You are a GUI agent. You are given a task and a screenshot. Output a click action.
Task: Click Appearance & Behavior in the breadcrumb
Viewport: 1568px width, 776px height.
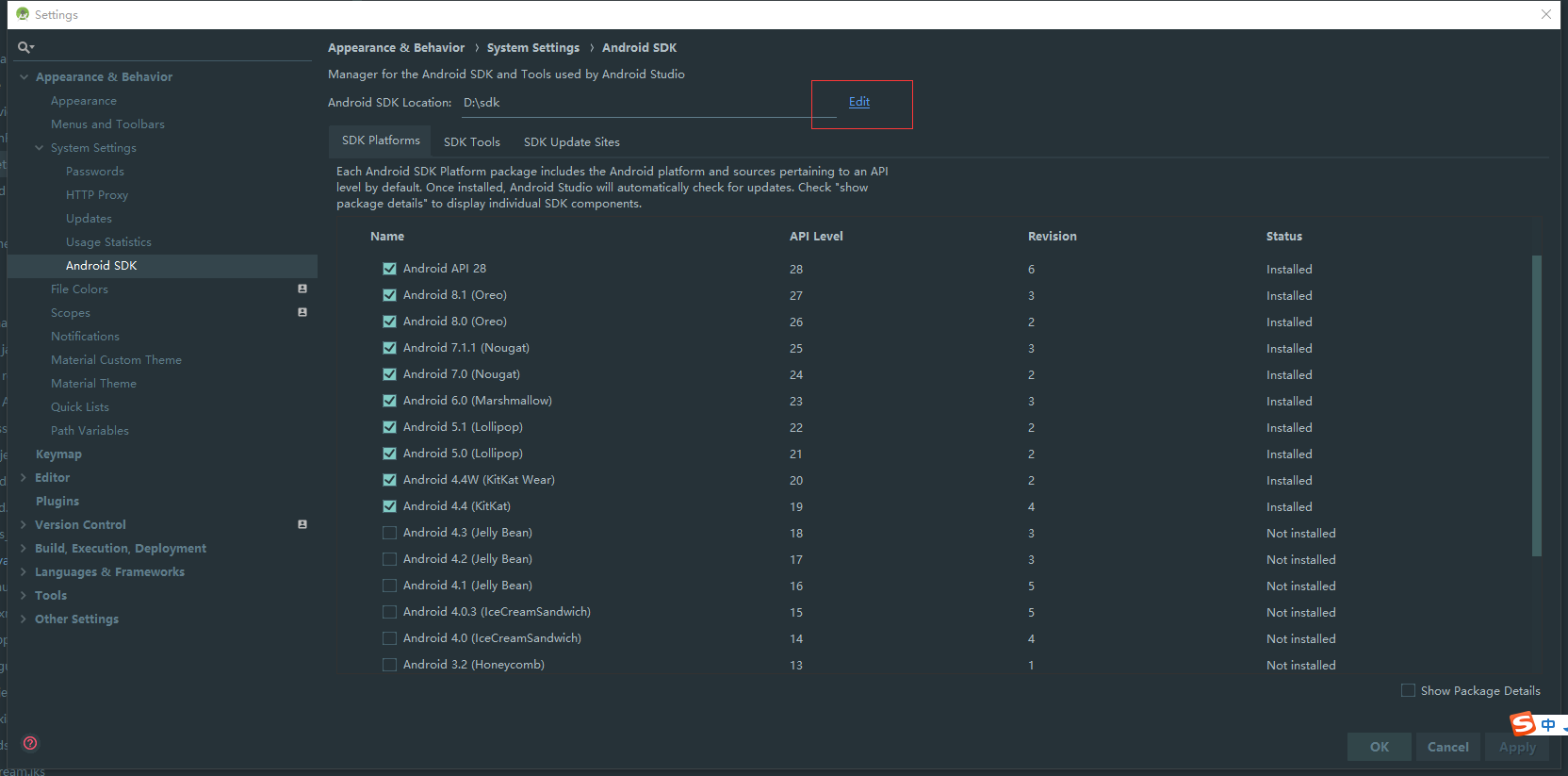pos(396,48)
